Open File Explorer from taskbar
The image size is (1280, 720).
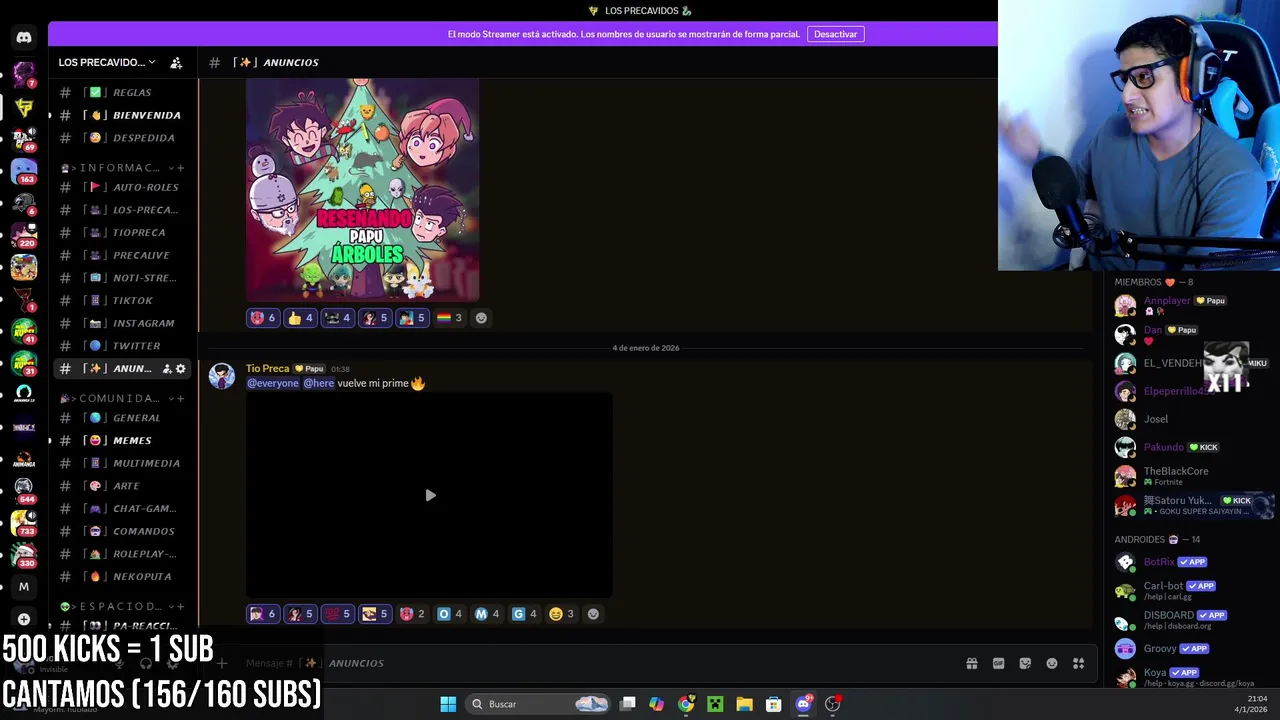point(744,704)
